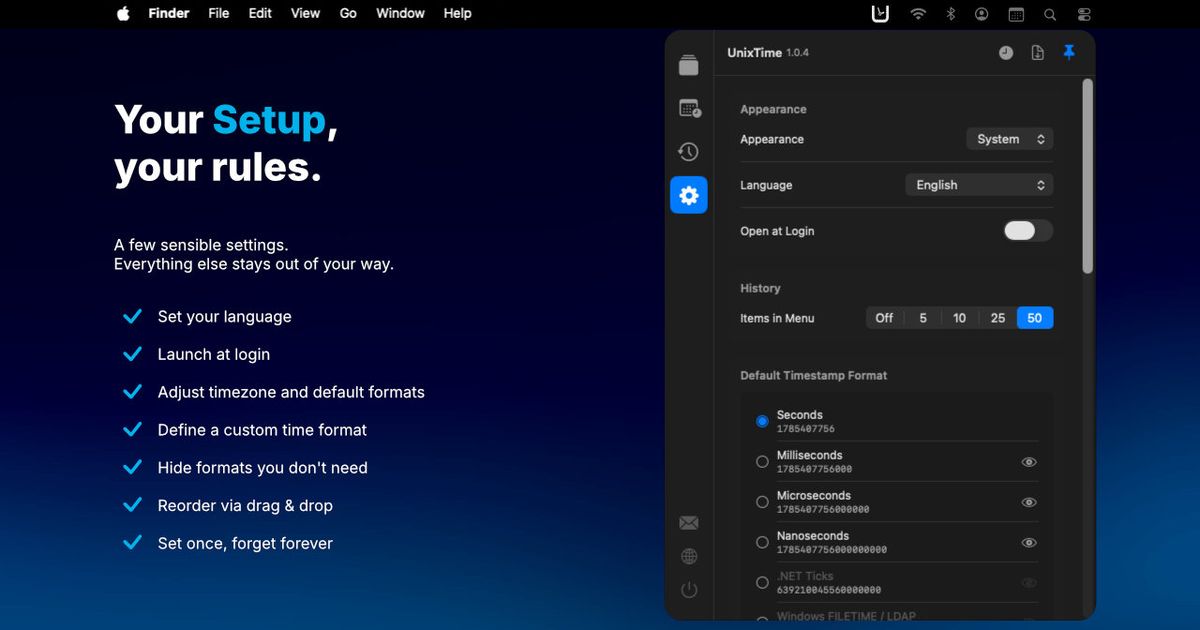The width and height of the screenshot is (1200, 630).
Task: Select the settings gear sidebar icon
Action: [688, 195]
